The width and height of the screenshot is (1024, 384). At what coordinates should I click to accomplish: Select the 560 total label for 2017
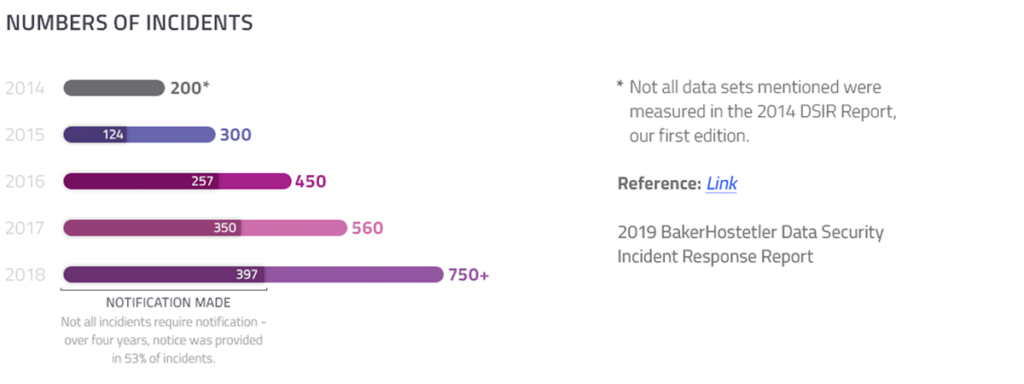[368, 228]
